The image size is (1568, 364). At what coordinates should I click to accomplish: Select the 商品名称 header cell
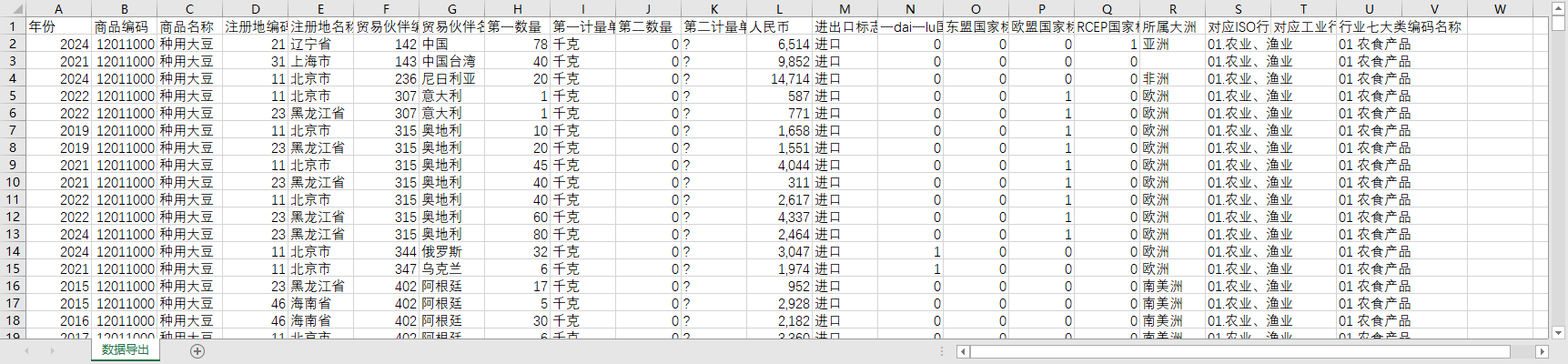tap(190, 26)
